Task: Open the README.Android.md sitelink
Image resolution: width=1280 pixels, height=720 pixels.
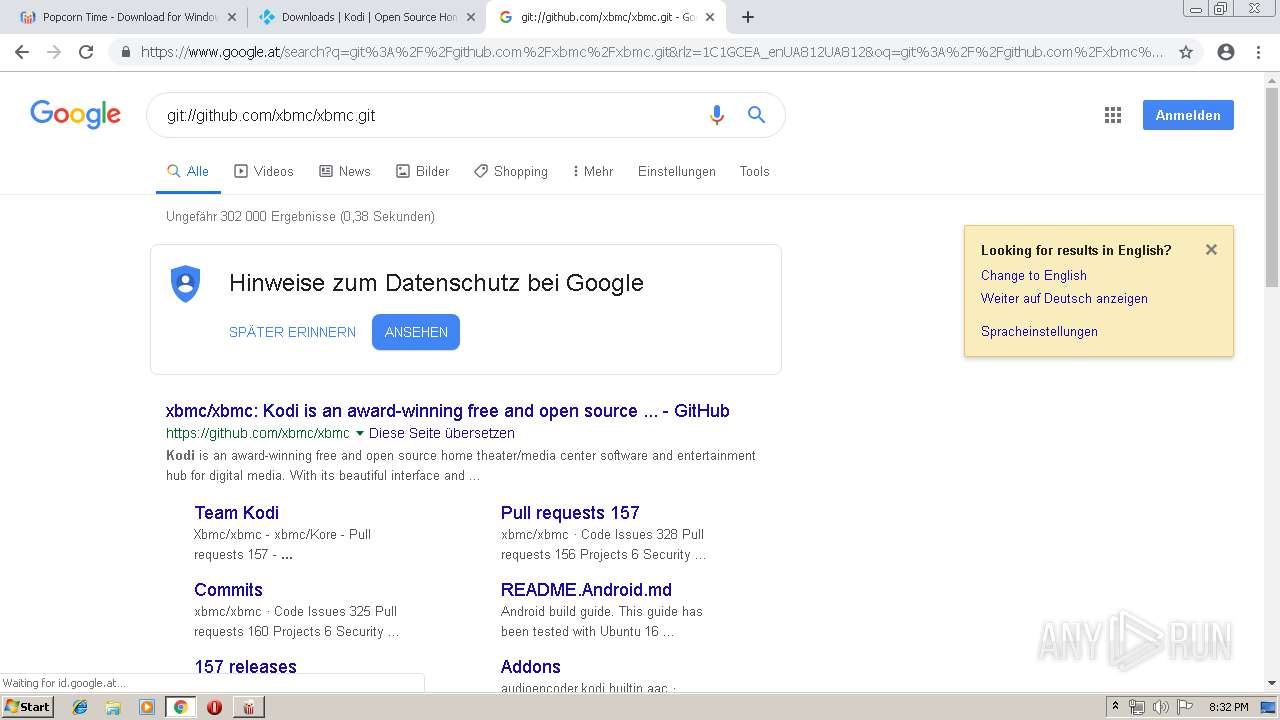Action: (586, 589)
